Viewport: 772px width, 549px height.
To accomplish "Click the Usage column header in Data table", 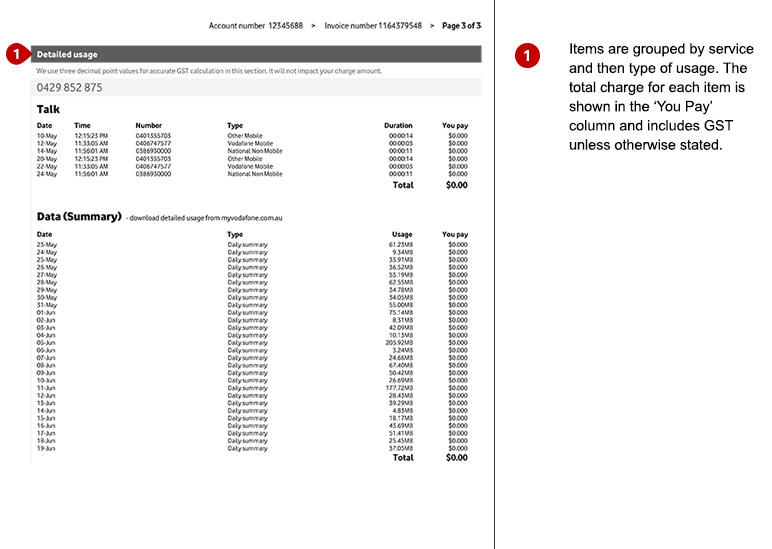I will click(402, 234).
